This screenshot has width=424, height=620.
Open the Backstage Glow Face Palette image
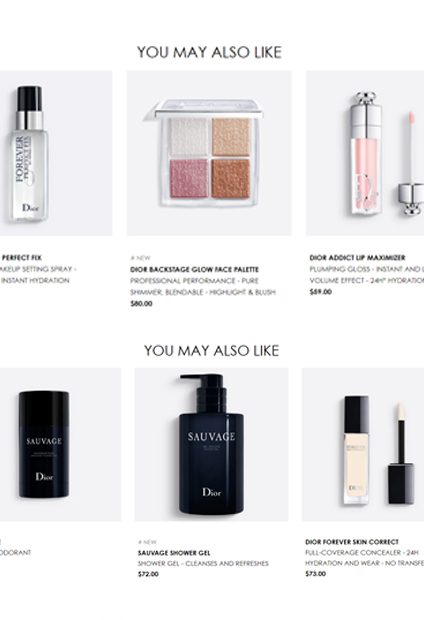[209, 153]
